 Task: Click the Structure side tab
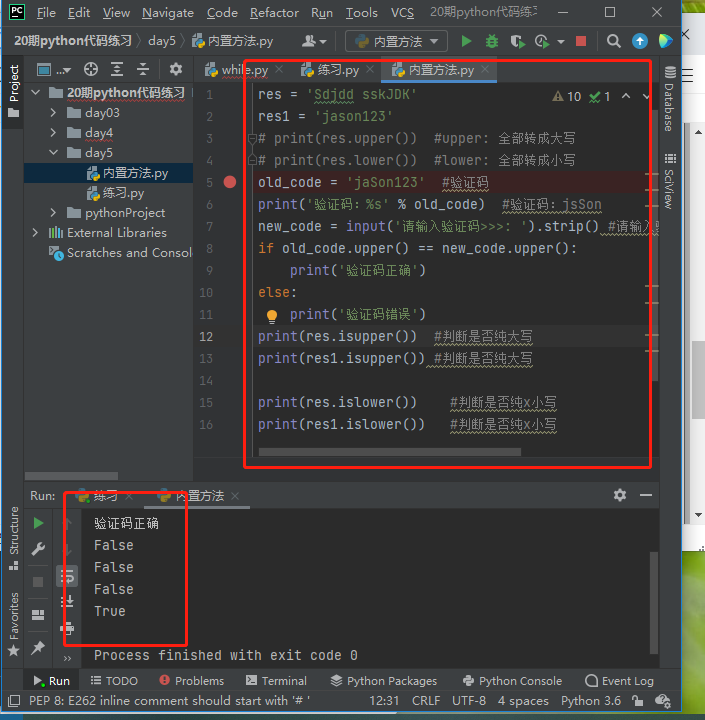pyautogui.click(x=14, y=537)
